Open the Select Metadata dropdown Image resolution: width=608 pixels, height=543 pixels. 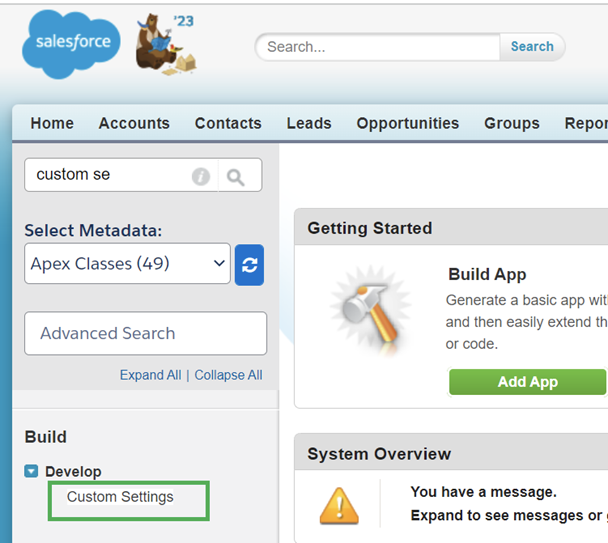click(127, 264)
